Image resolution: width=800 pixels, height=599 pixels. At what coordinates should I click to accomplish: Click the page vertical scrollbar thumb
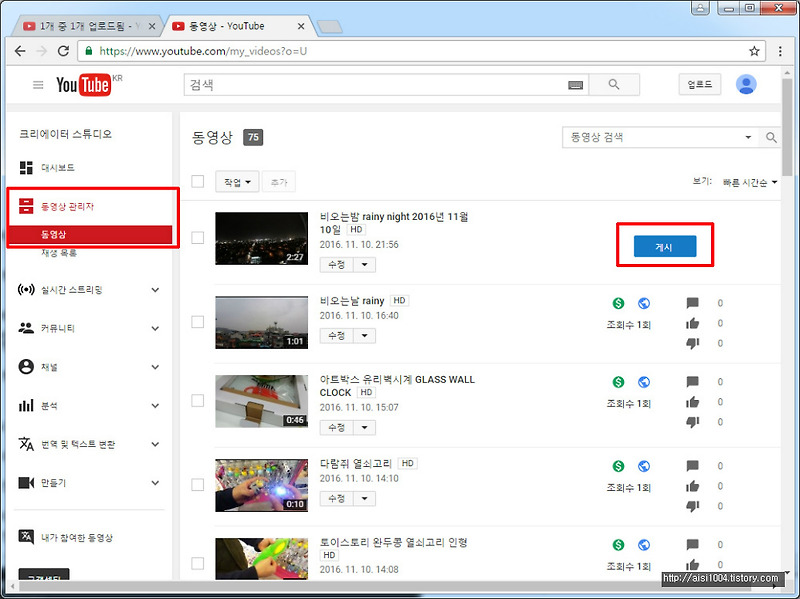point(787,128)
